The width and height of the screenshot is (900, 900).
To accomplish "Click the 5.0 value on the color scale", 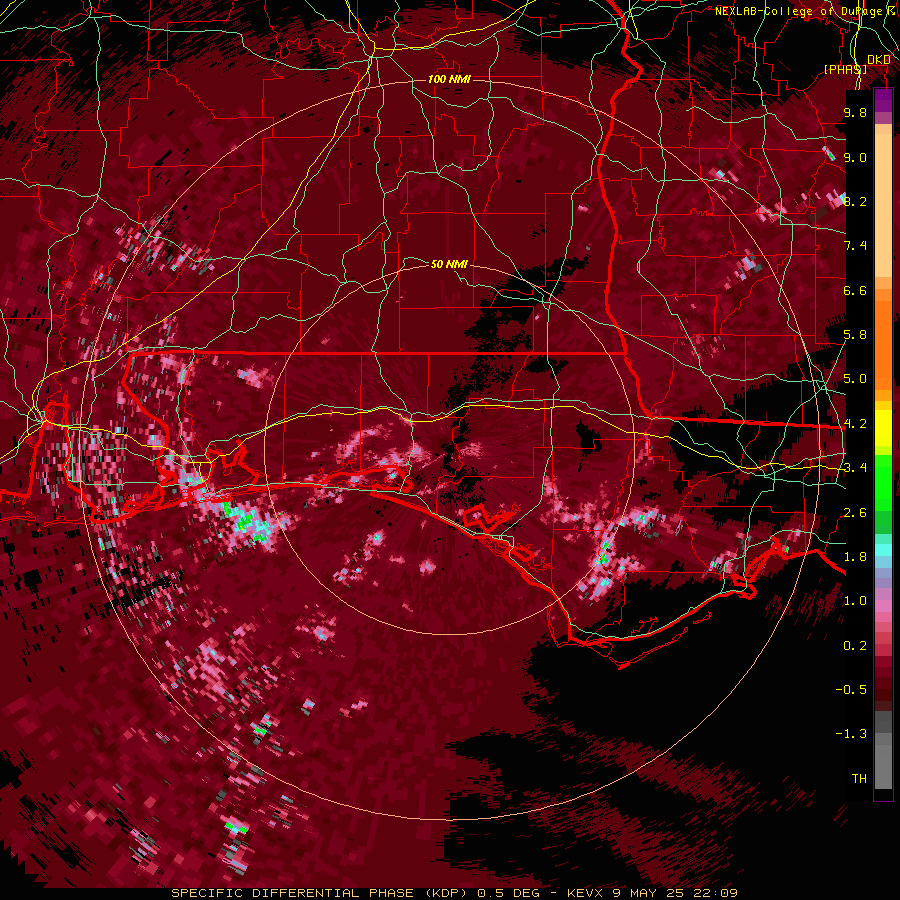I will click(x=855, y=379).
